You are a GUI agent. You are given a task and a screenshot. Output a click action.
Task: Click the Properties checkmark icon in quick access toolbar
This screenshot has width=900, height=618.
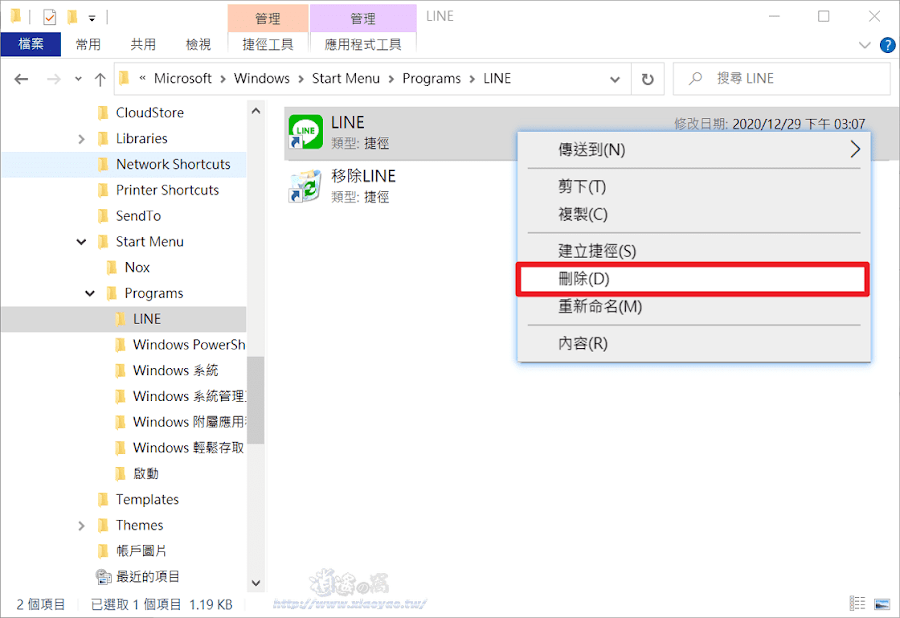50,17
